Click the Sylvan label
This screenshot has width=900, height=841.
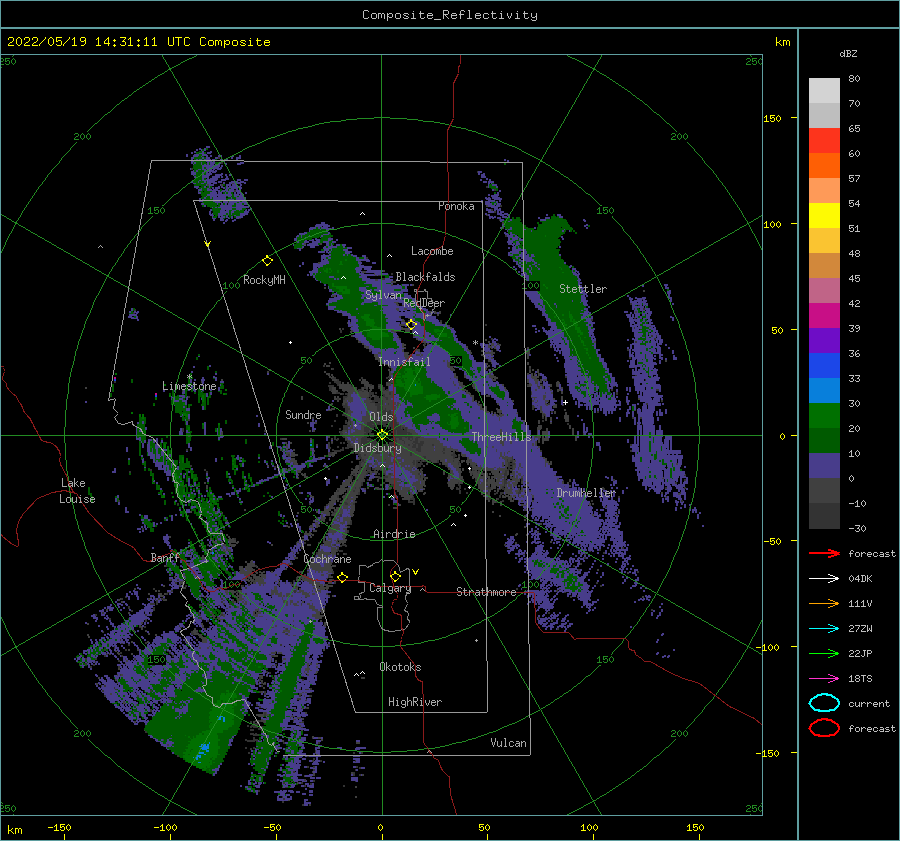383,295
